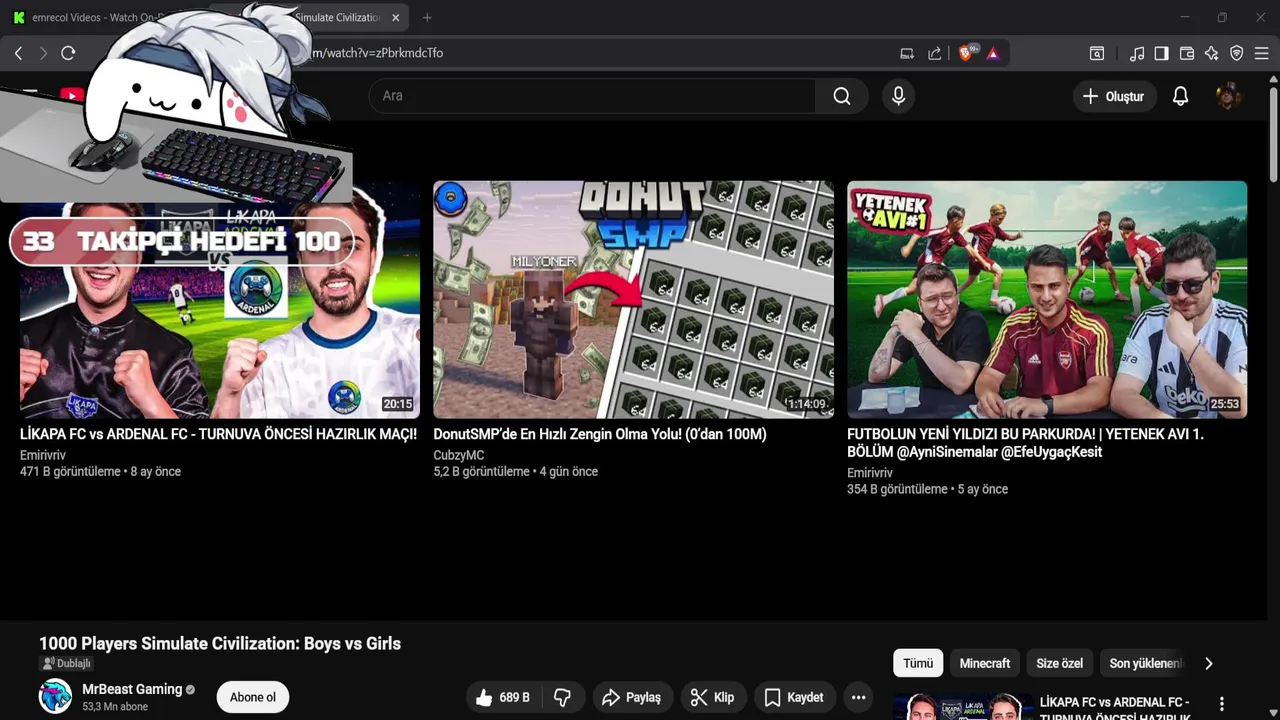1280x720 pixels.
Task: Open Emirivriv channel under FUTBOLUN video
Action: (870, 473)
